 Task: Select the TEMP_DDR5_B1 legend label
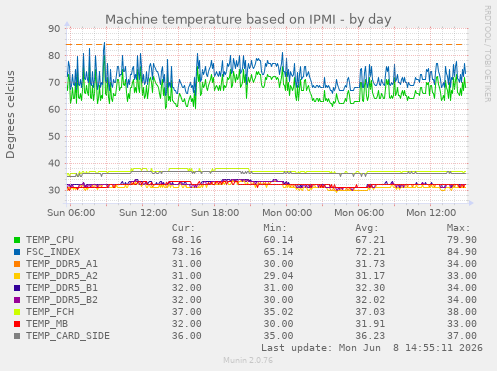(62, 288)
